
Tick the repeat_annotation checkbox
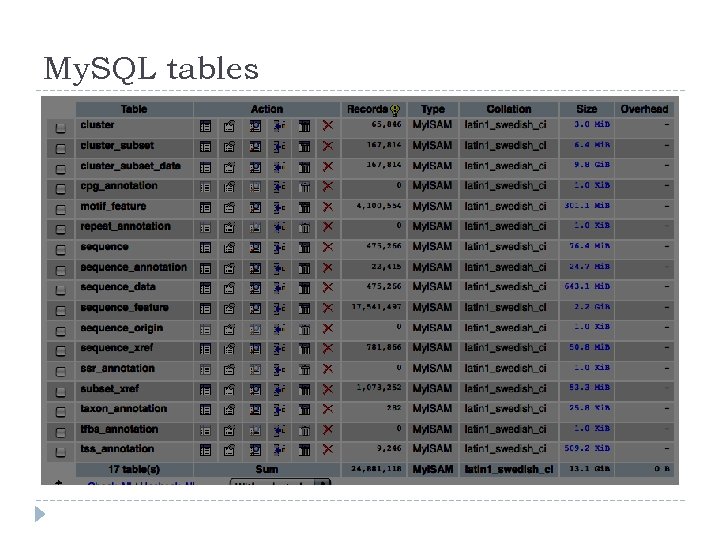click(60, 229)
